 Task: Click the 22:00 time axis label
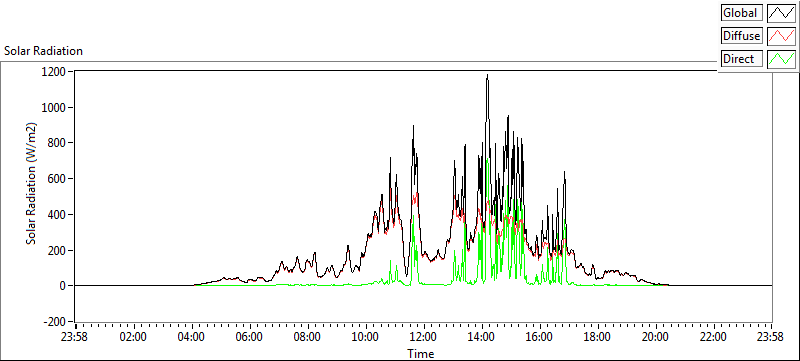click(x=713, y=337)
